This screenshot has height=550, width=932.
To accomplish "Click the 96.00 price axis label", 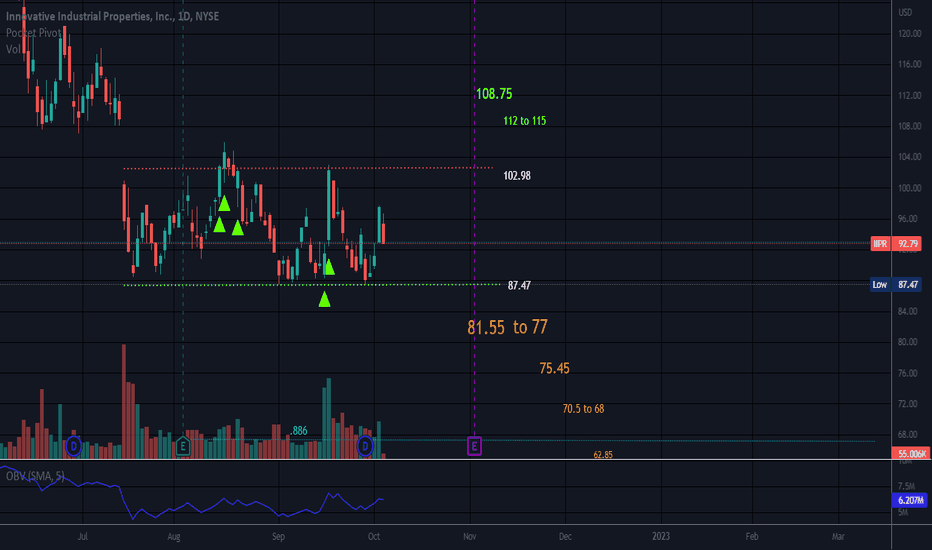I will pos(908,219).
